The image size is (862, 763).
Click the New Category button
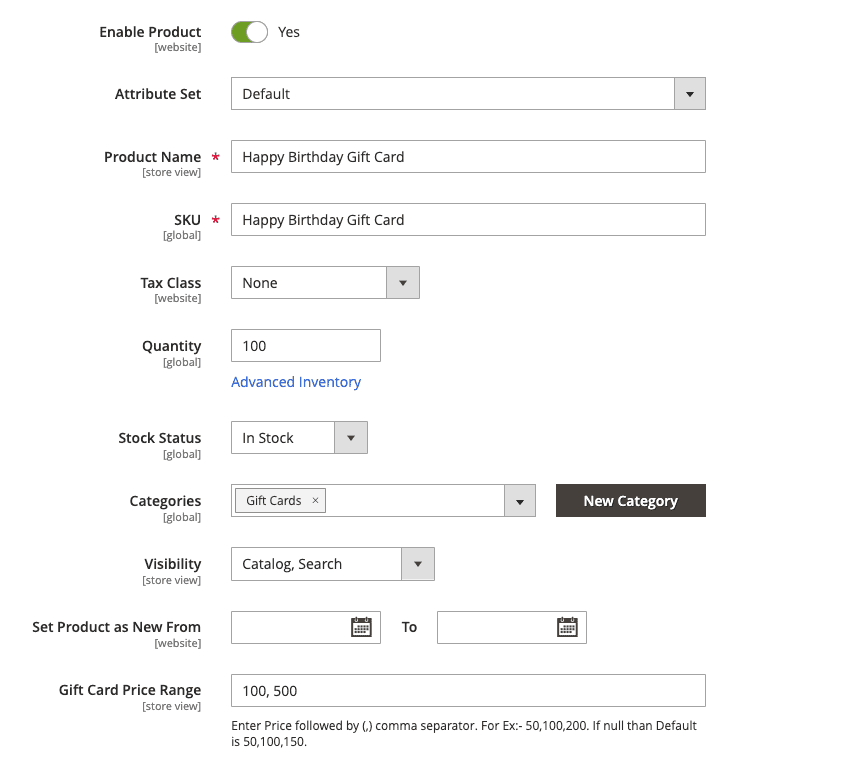tap(630, 500)
